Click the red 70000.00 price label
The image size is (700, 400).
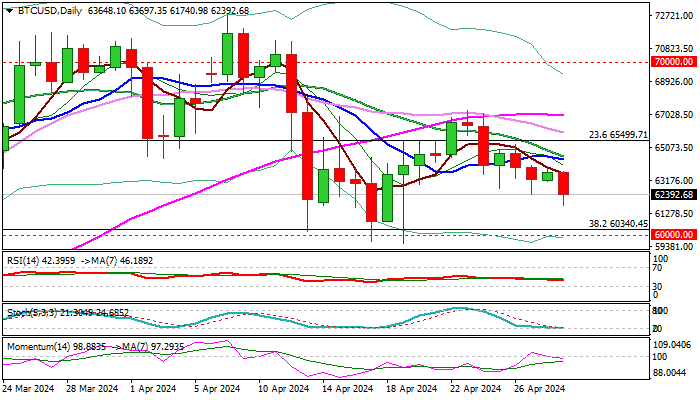674,62
